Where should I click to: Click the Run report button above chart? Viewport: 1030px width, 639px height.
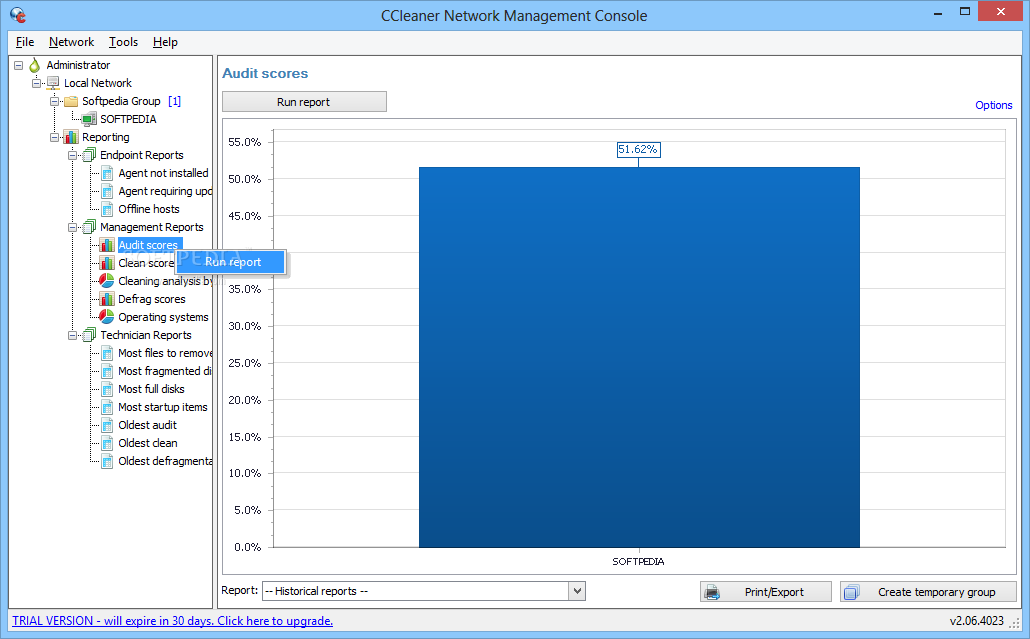click(x=304, y=102)
